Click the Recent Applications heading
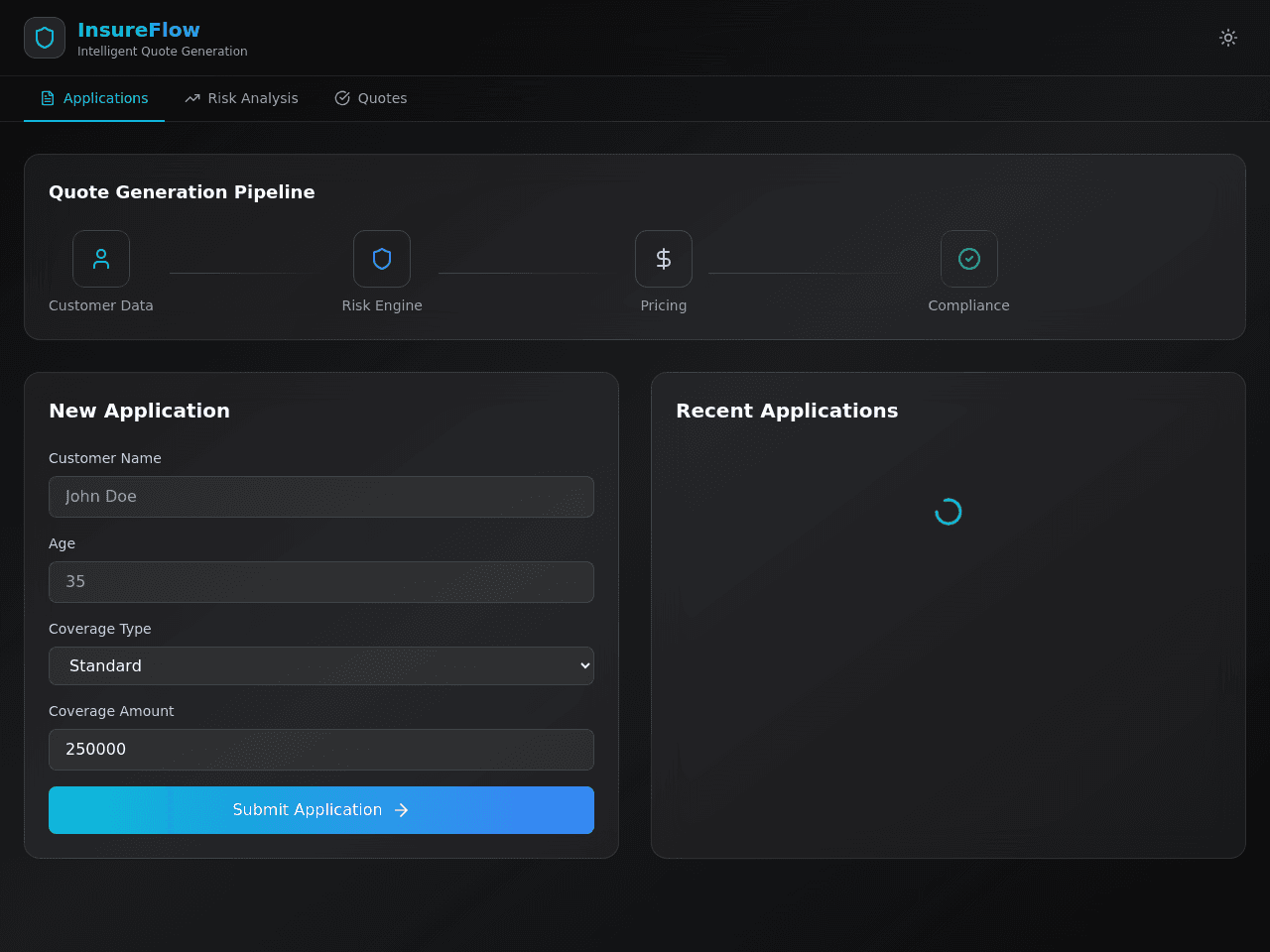Image resolution: width=1270 pixels, height=952 pixels. pos(787,411)
